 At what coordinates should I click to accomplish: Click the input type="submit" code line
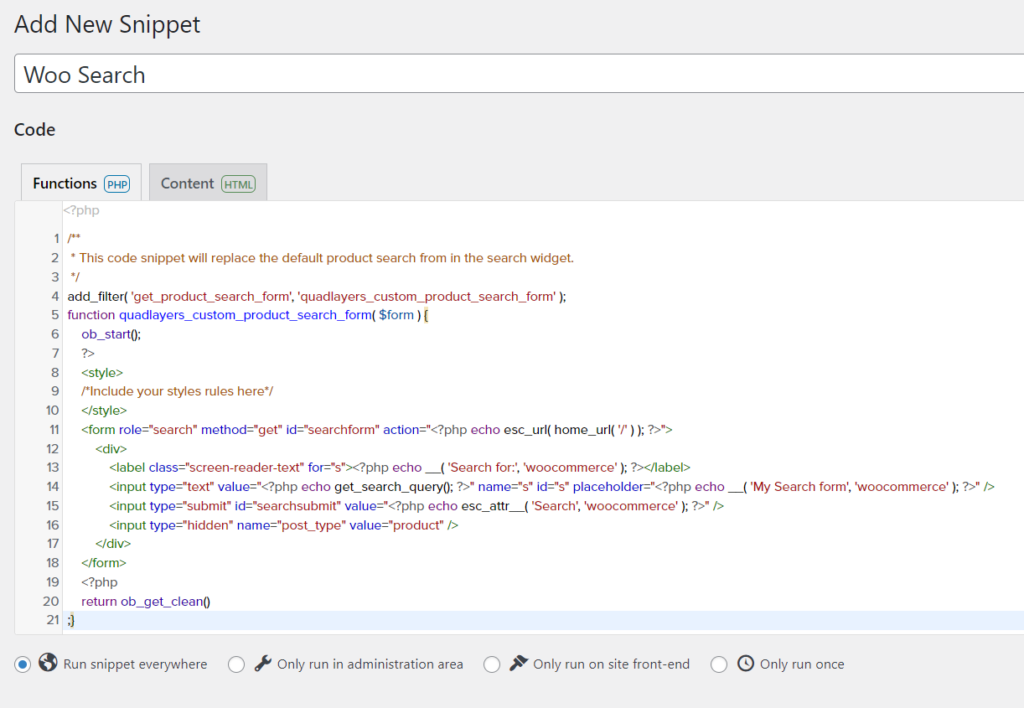tap(417, 506)
